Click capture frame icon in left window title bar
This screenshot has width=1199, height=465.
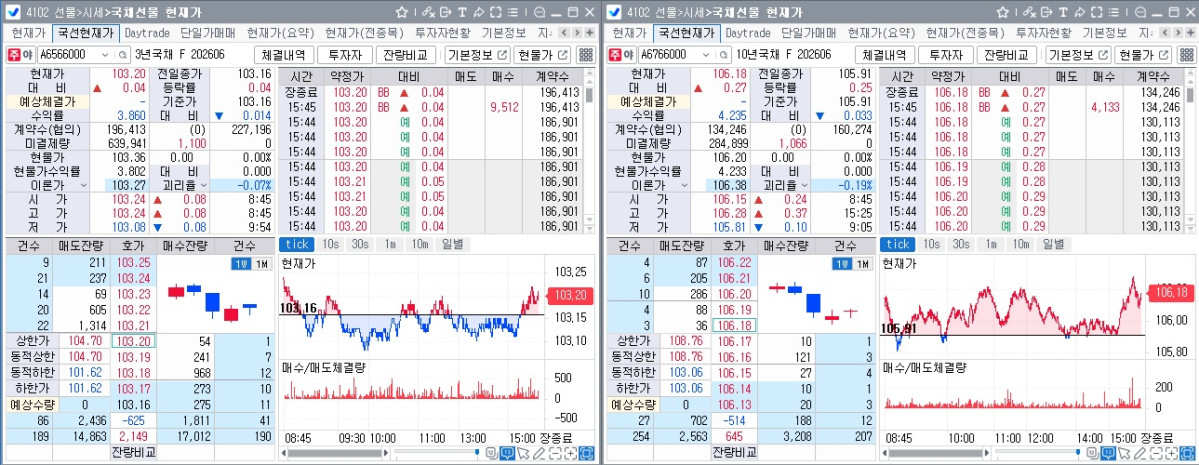[496, 12]
